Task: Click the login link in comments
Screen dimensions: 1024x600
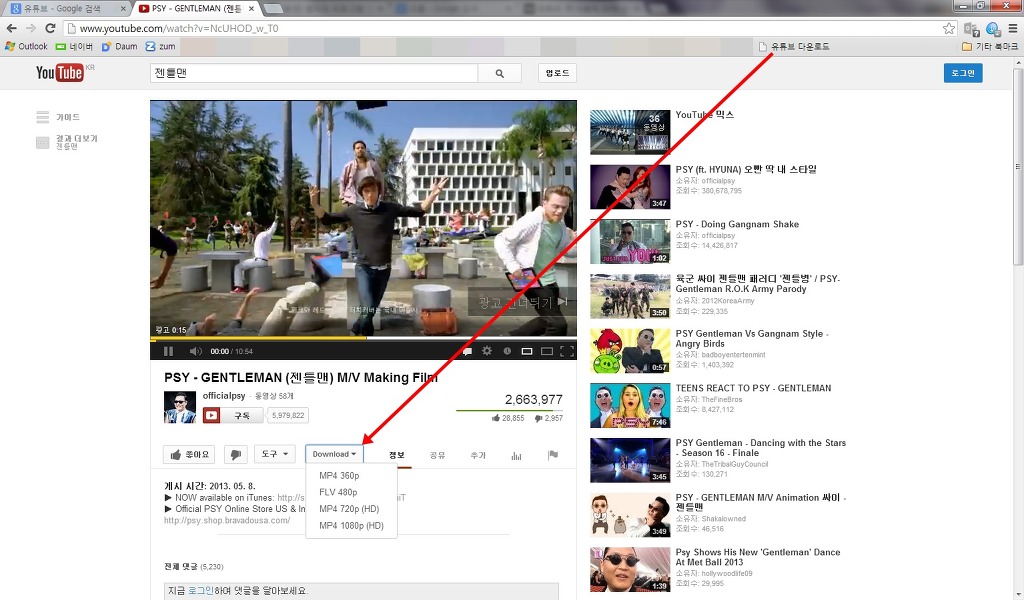Action: pos(200,591)
